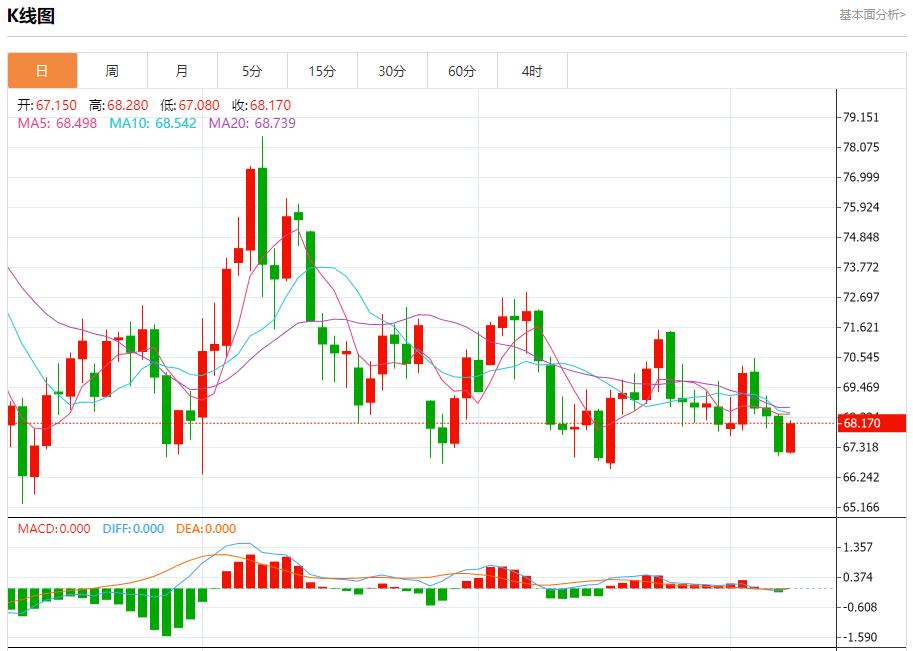Select the 30分 interval tab
This screenshot has width=913, height=651.
point(392,71)
